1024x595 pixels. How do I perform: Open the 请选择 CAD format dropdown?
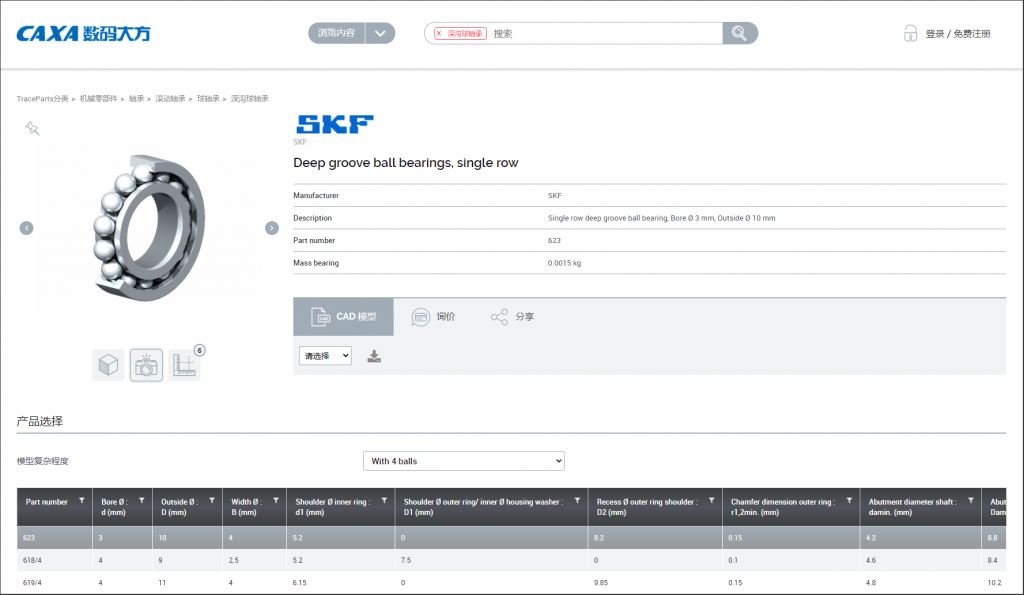(325, 356)
